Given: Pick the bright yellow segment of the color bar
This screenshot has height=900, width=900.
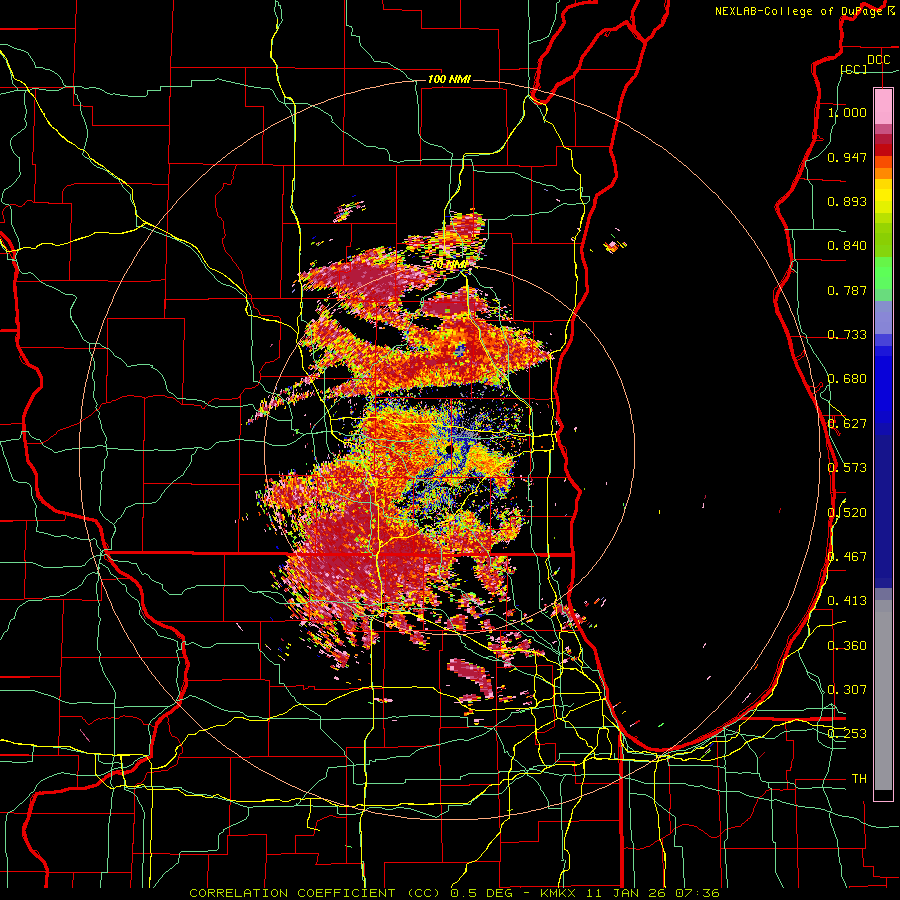Looking at the screenshot, I should click(883, 197).
